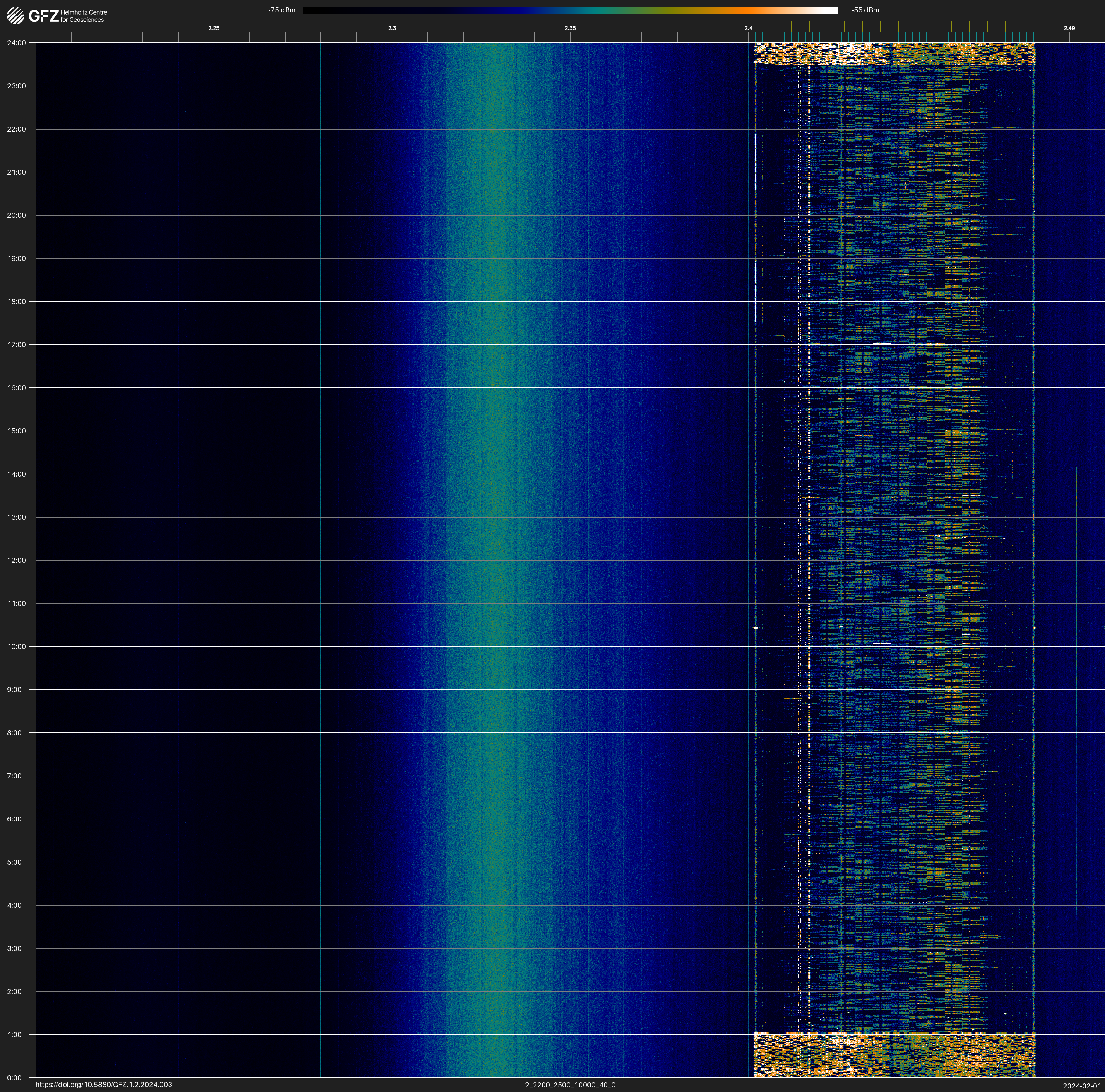The image size is (1105, 1092).
Task: Click the GFZ striped globe logo
Action: tap(15, 16)
